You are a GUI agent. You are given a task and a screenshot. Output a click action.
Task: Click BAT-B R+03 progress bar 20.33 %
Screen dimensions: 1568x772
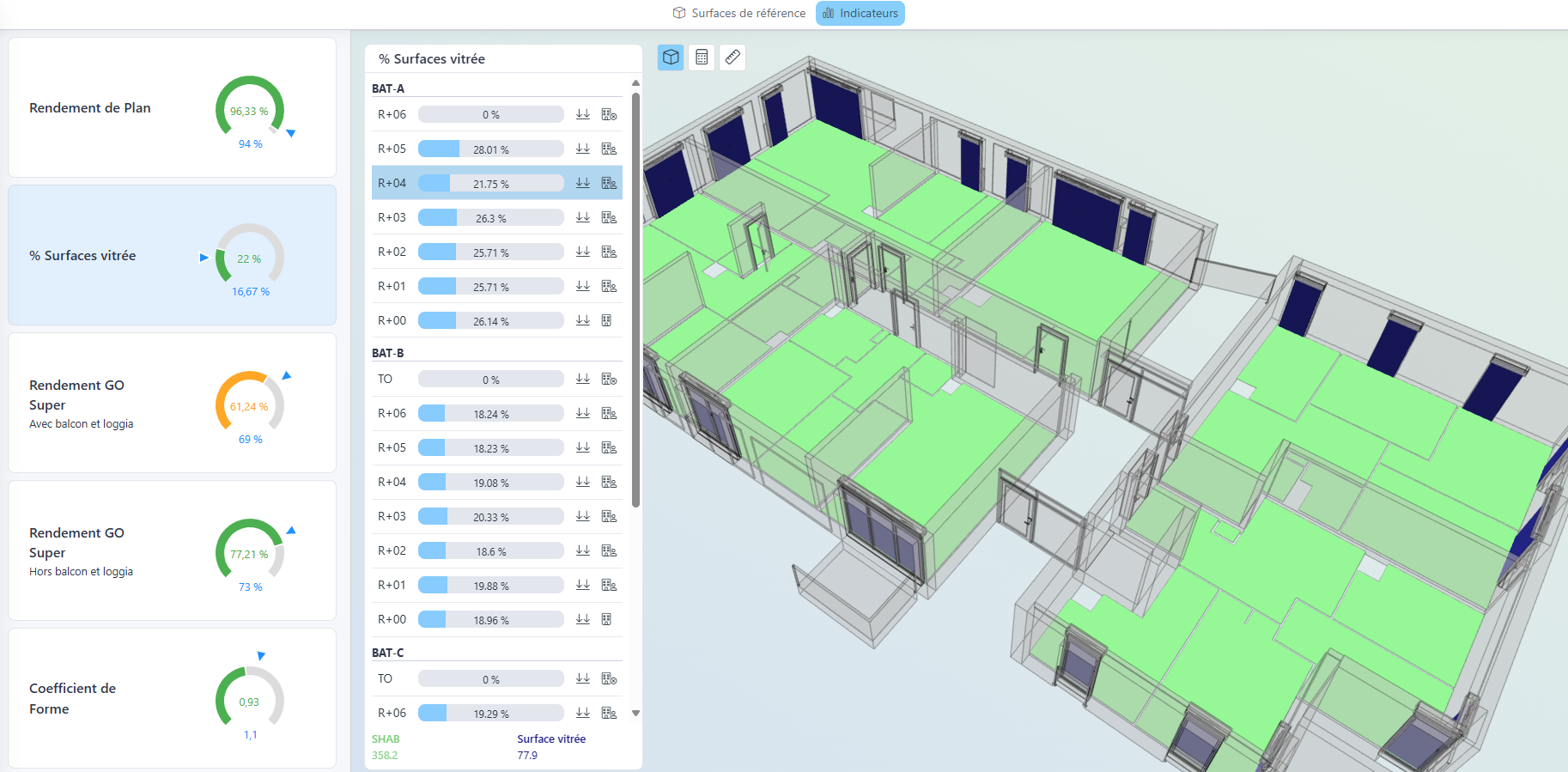491,516
